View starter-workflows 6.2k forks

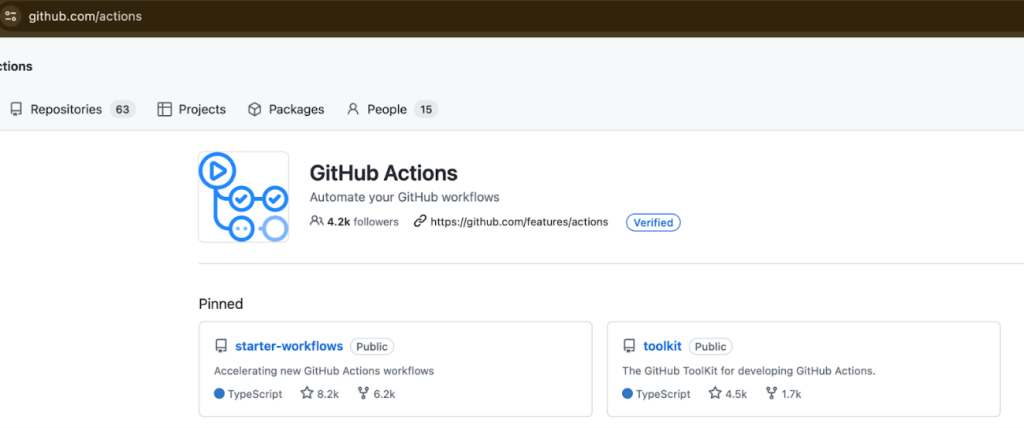point(376,394)
